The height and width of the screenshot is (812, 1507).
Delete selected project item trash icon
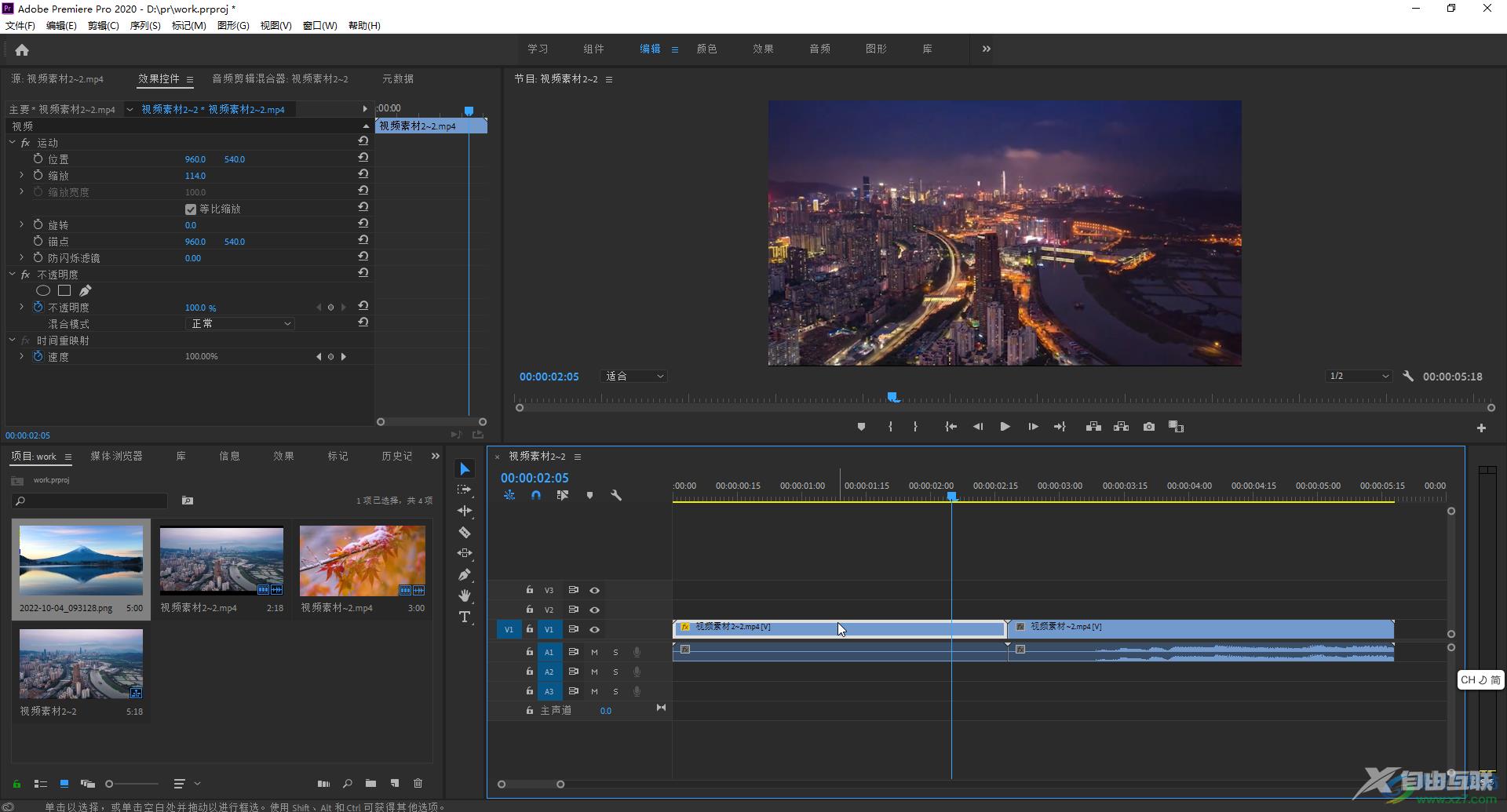tap(418, 783)
